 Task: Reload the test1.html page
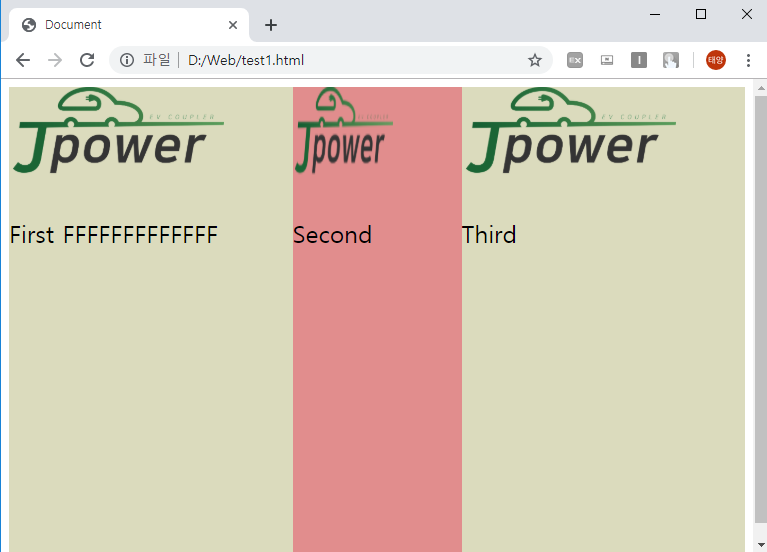coord(87,60)
